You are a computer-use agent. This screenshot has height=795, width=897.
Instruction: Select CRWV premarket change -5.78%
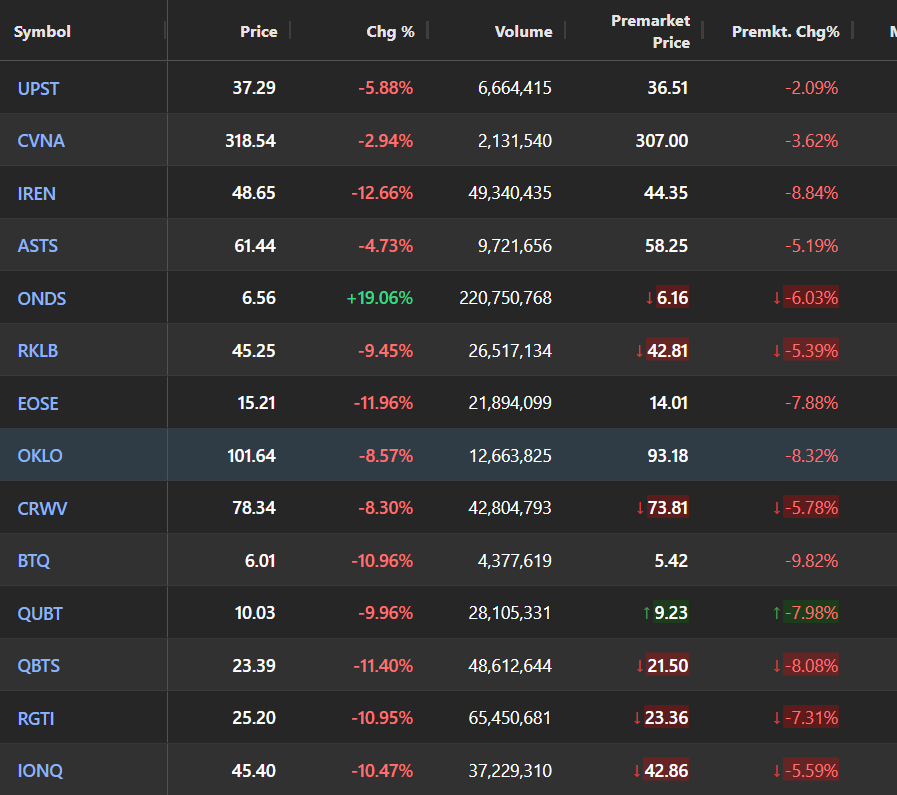(x=811, y=508)
